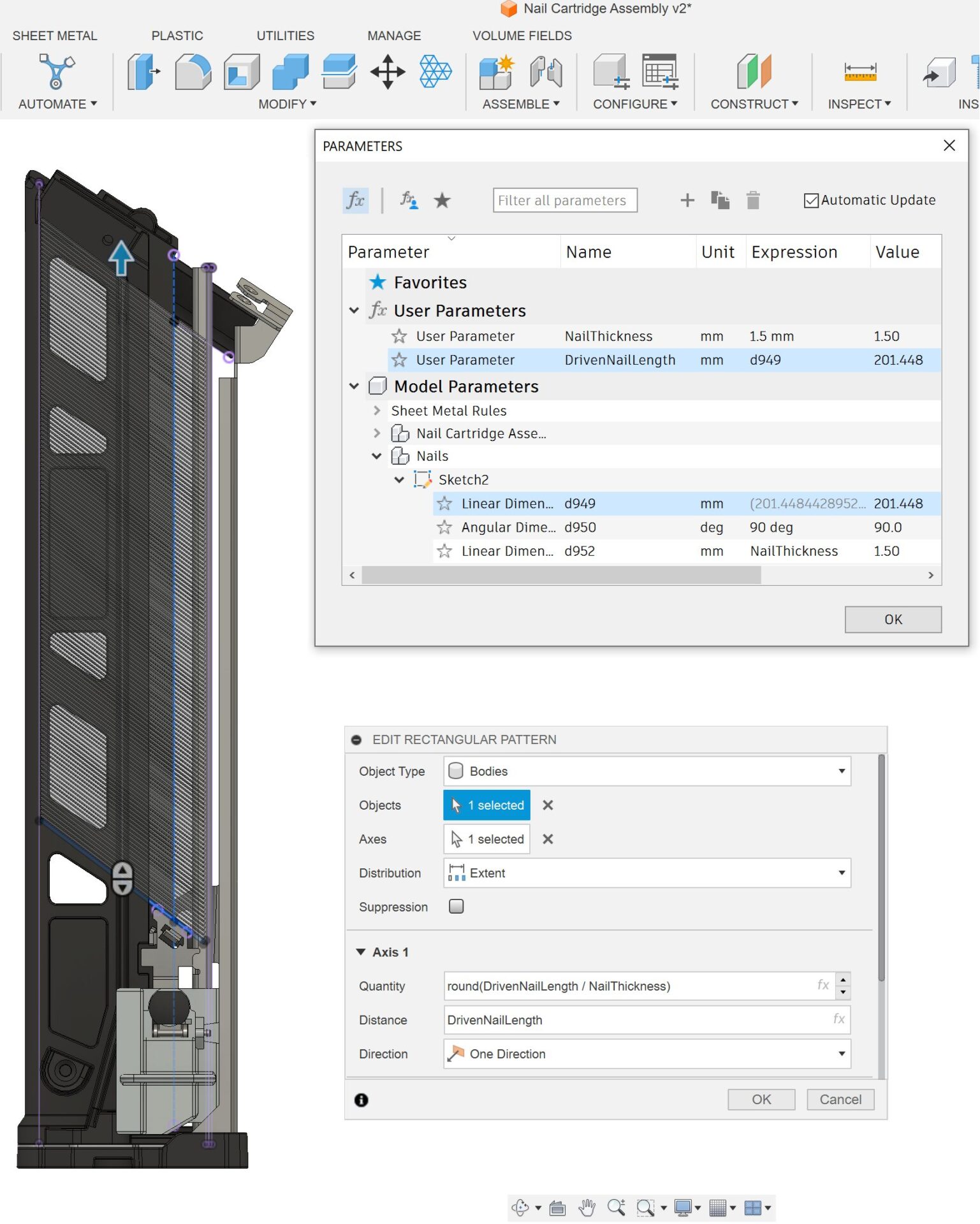This screenshot has height=1224, width=980.
Task: Click the delete parameter trash icon
Action: [753, 200]
